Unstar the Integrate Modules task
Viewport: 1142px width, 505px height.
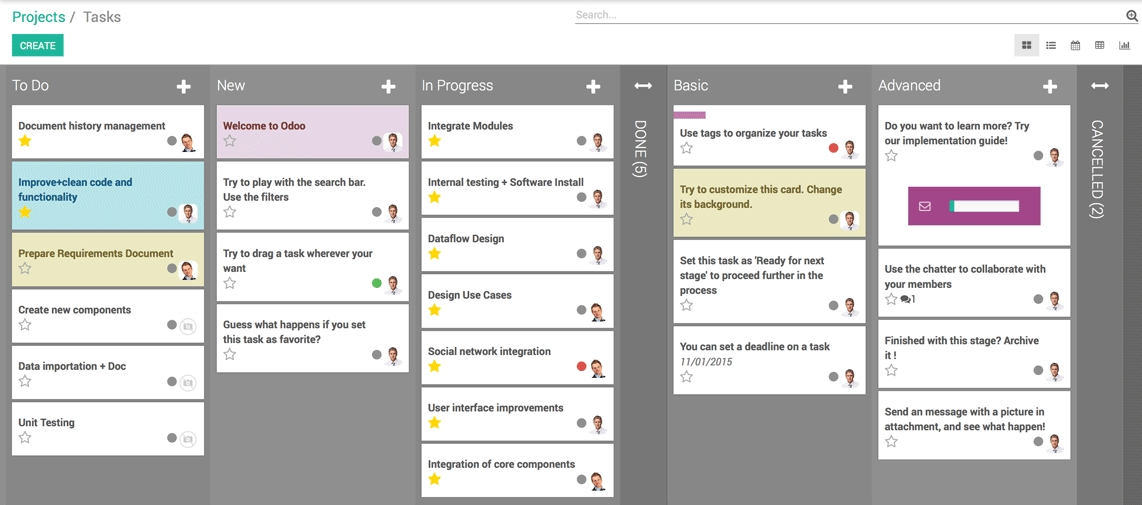pos(434,141)
